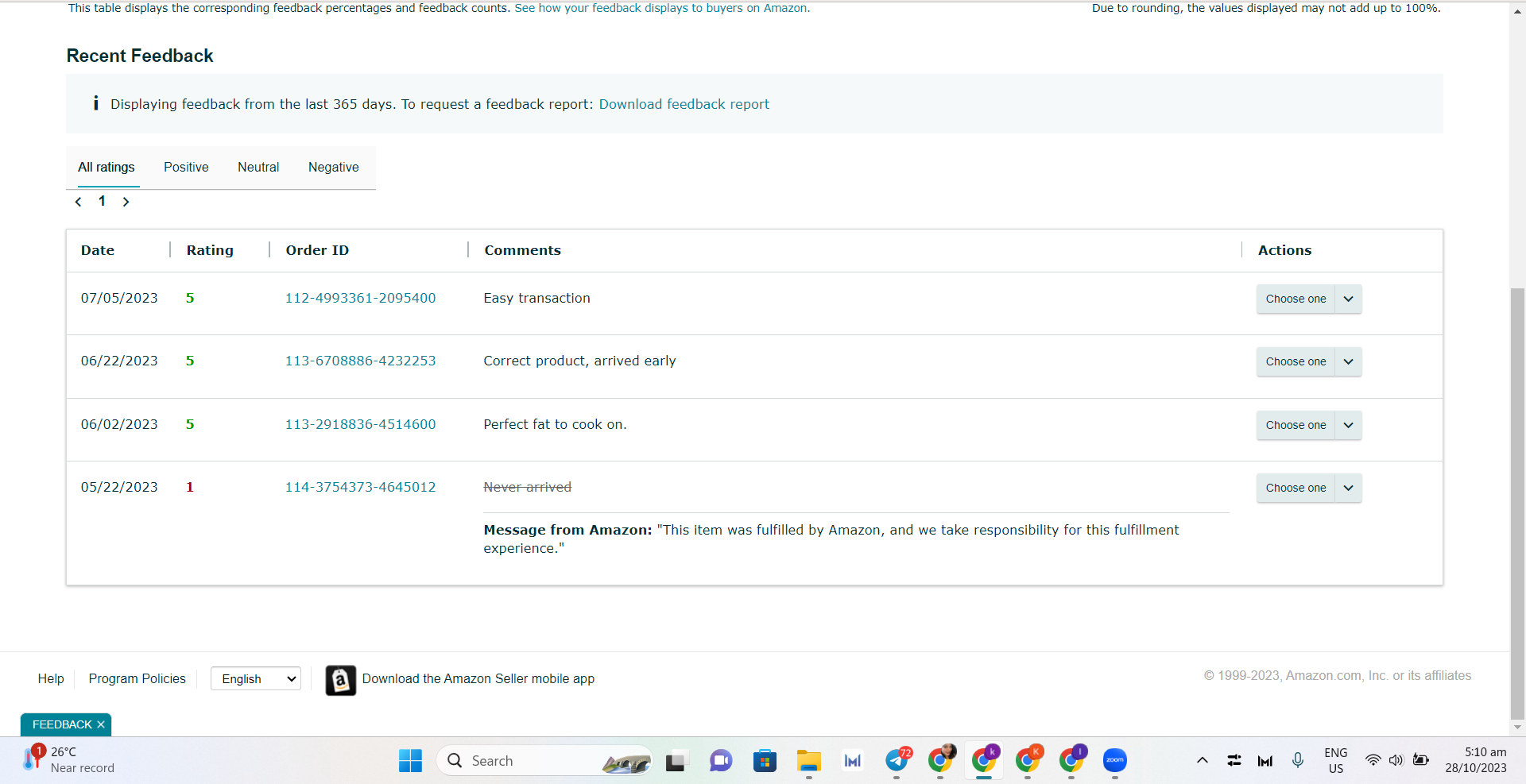Open Telegram with 72 unread badge

click(897, 760)
